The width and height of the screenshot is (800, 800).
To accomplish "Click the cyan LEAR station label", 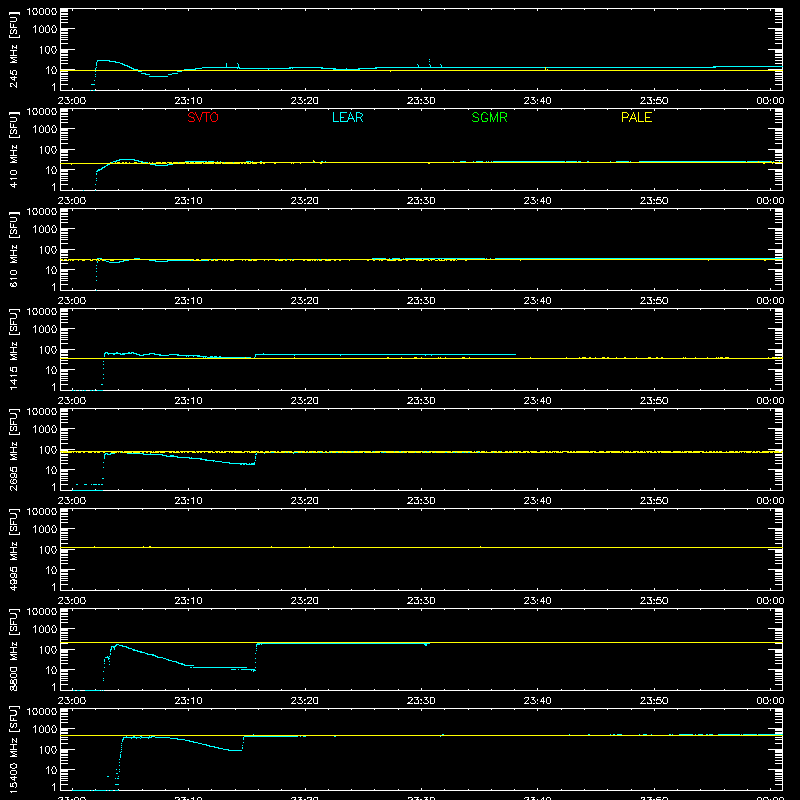I will click(x=347, y=117).
